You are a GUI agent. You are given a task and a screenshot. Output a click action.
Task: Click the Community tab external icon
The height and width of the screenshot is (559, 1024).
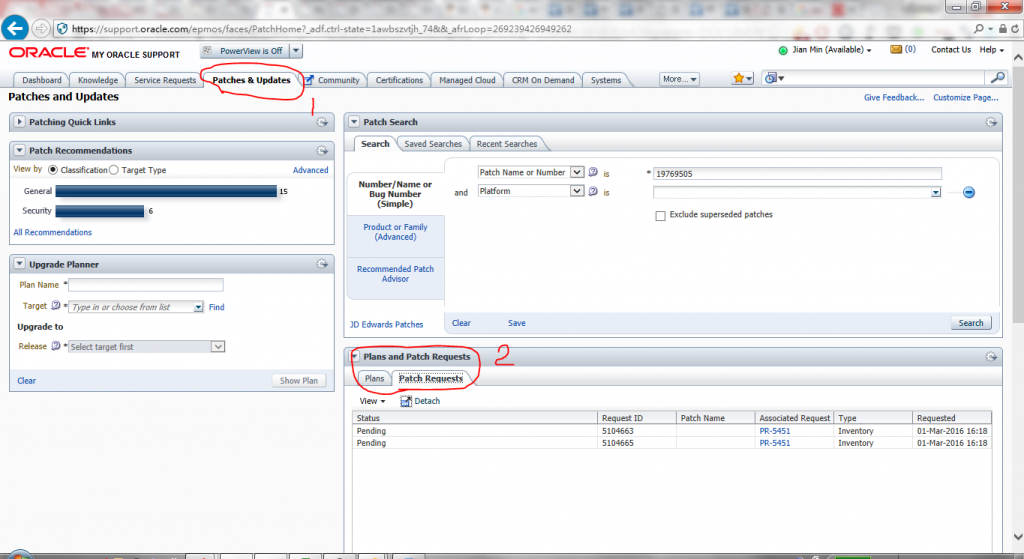tap(310, 80)
